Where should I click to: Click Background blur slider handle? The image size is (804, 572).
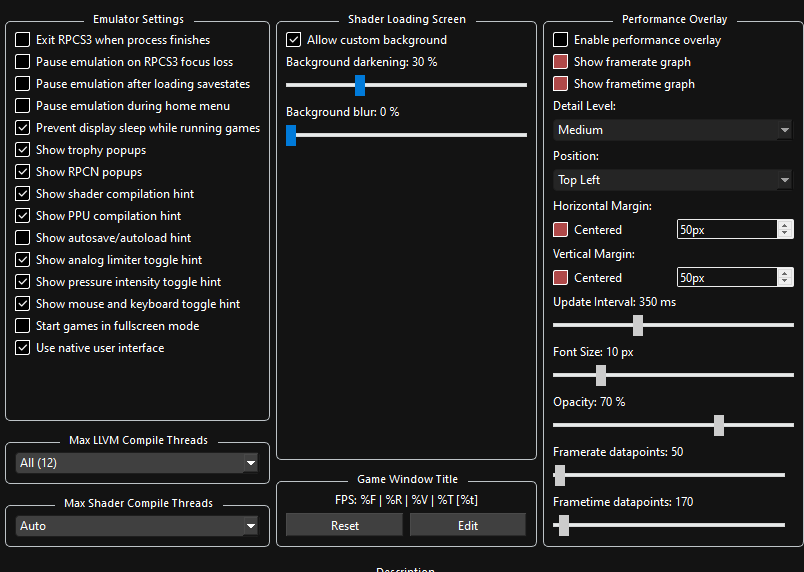291,136
